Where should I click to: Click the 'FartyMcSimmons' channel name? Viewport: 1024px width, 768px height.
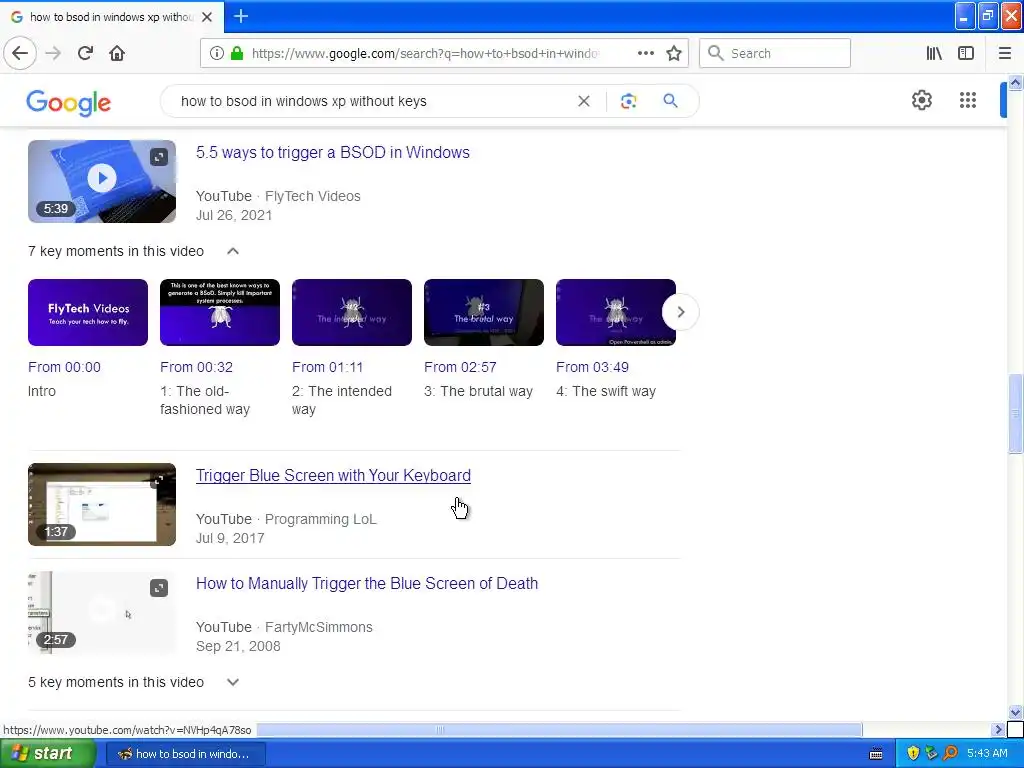[319, 627]
